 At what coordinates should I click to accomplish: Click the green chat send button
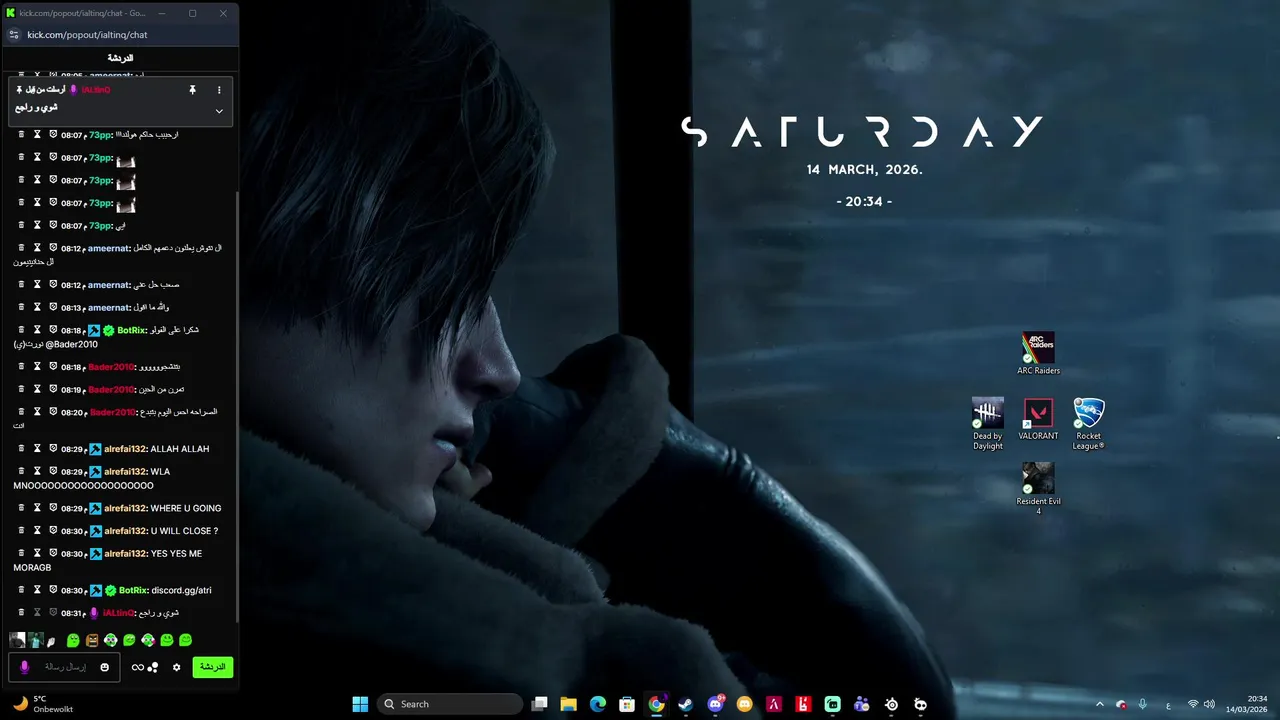tap(213, 667)
